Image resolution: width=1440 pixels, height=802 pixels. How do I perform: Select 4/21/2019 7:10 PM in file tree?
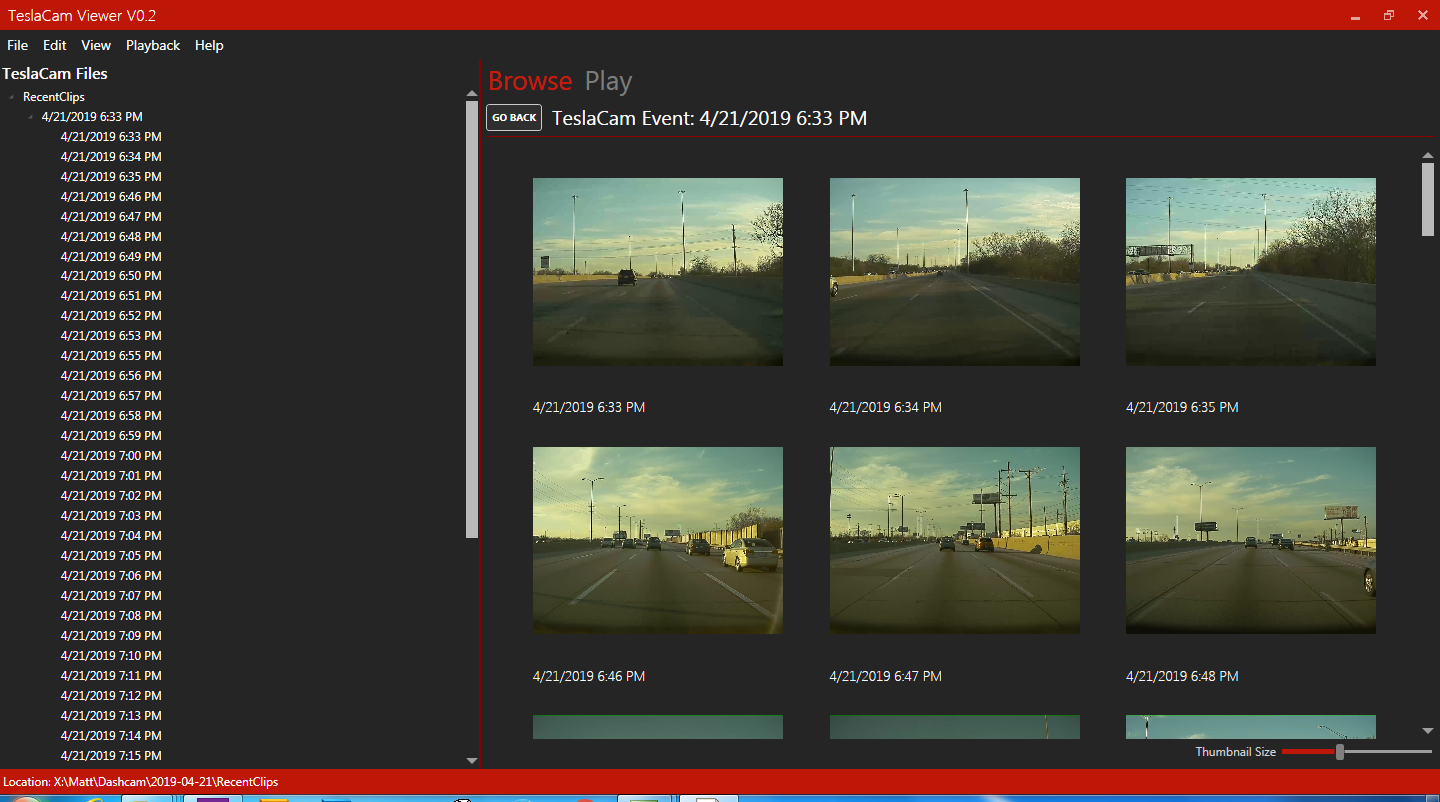[x=111, y=656]
